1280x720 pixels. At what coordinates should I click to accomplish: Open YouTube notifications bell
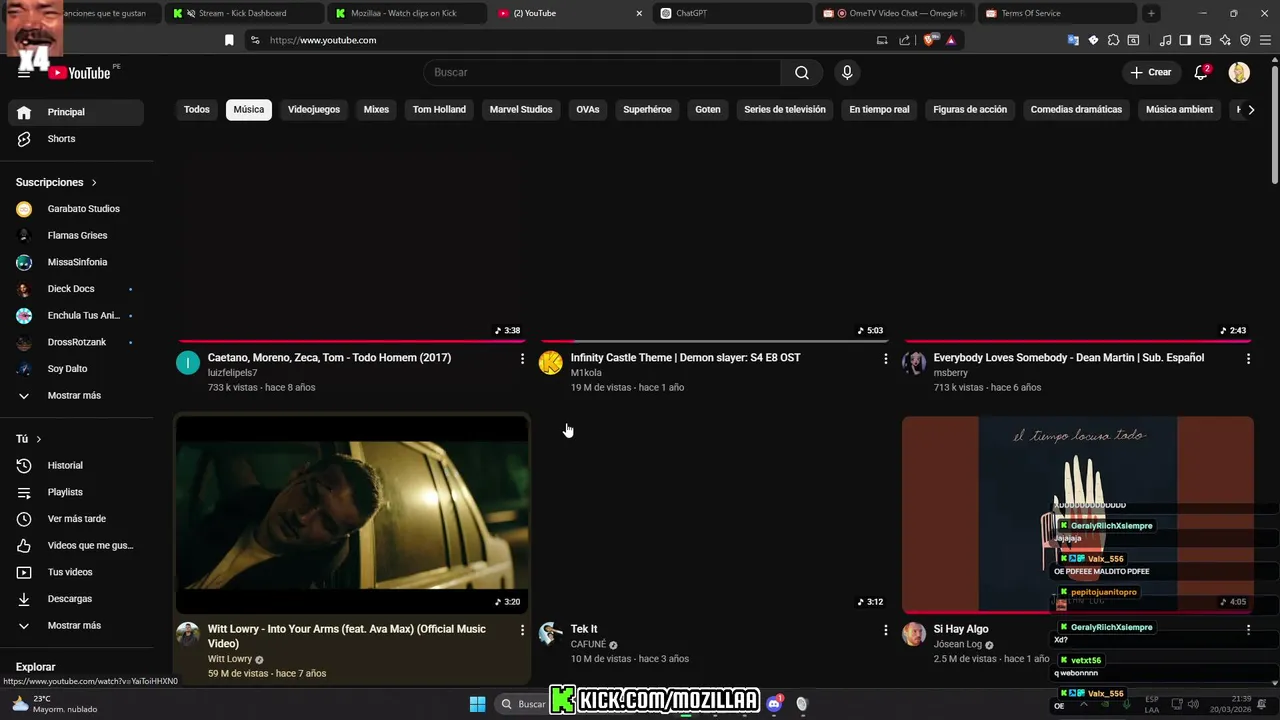(1201, 72)
